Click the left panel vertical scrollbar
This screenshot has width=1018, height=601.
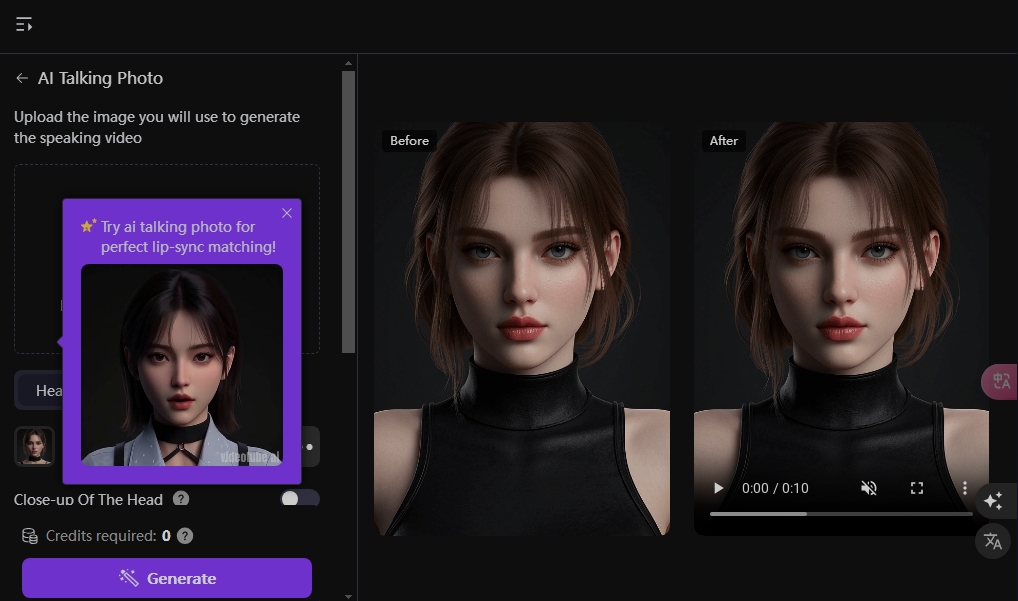[348, 210]
